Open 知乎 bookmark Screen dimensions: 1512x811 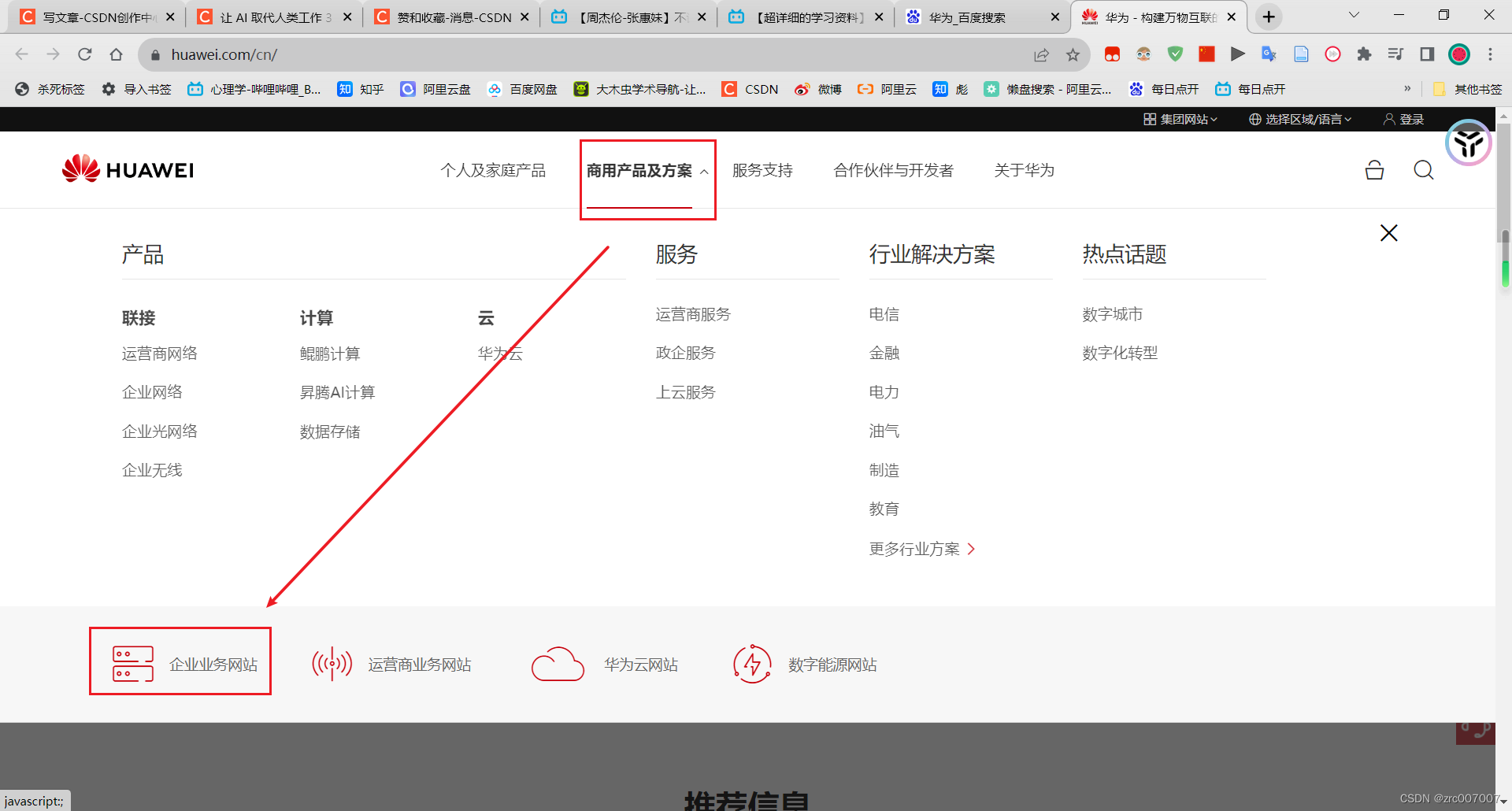pyautogui.click(x=361, y=89)
